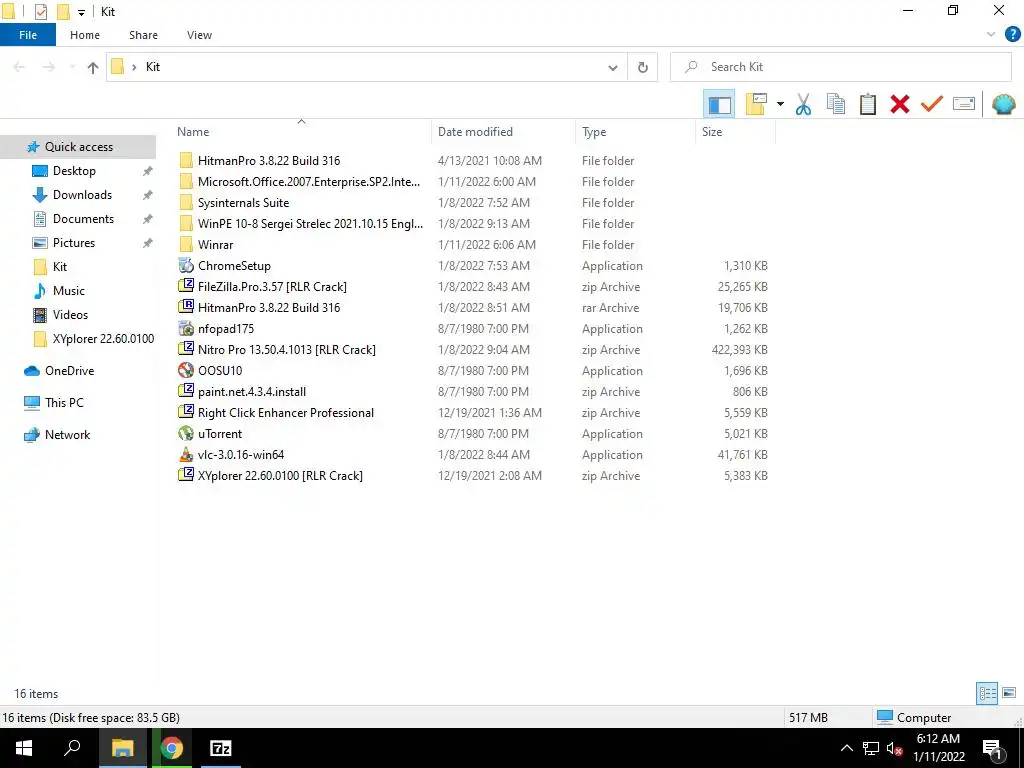
Task: Click the Copy toolbar icon
Action: (835, 104)
